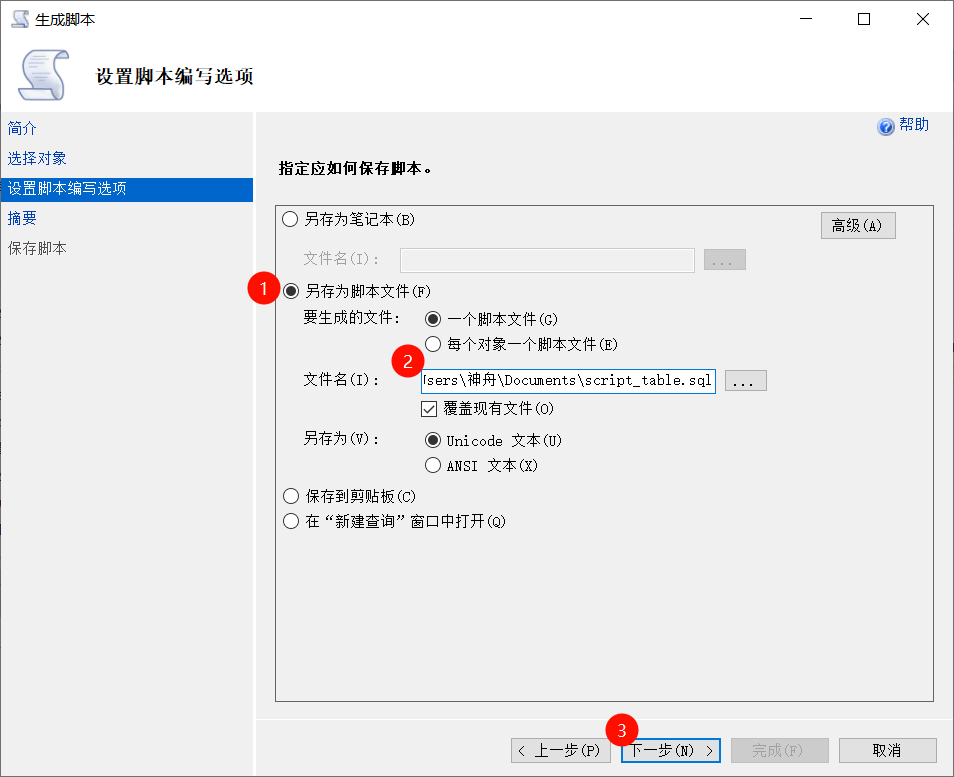Screen dimensions: 954x777
Task: Select the 设置脚本编写选项 step
Action: pyautogui.click(x=127, y=189)
